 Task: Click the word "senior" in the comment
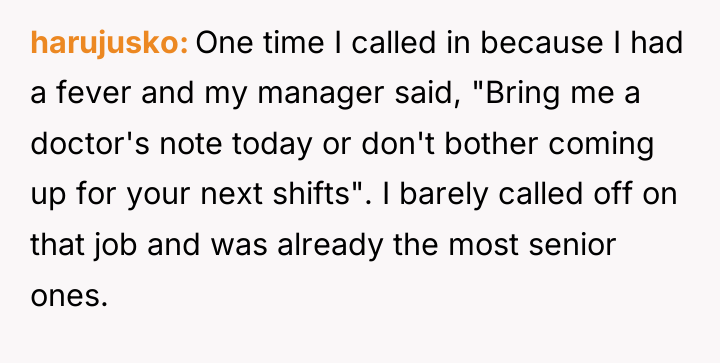point(572,244)
